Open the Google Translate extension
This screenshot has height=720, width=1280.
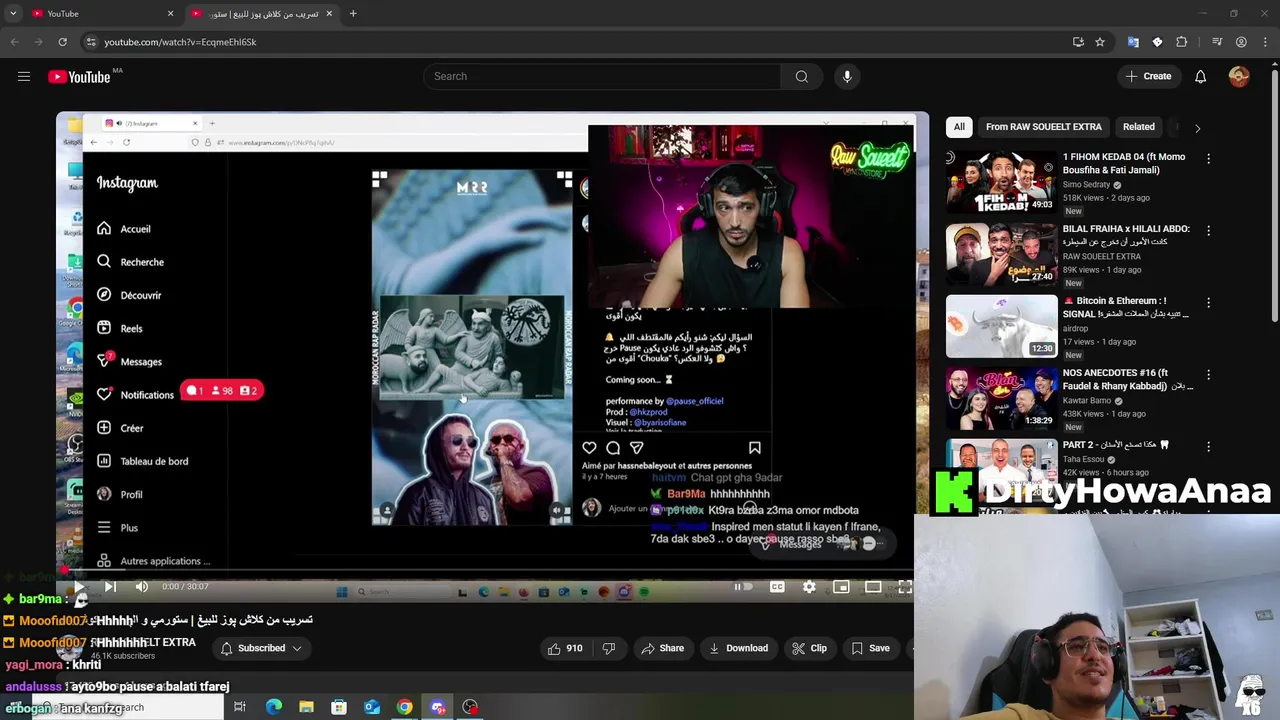click(1133, 42)
